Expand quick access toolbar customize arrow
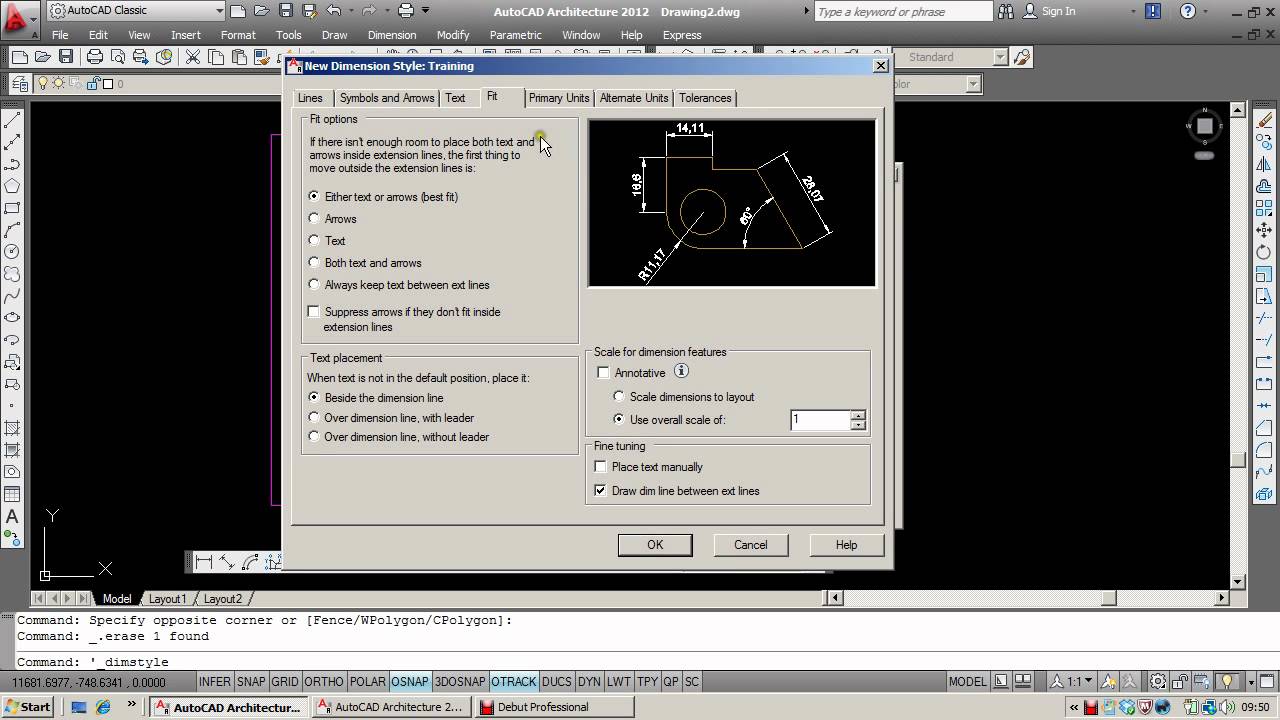This screenshot has height=720, width=1280. (x=426, y=11)
